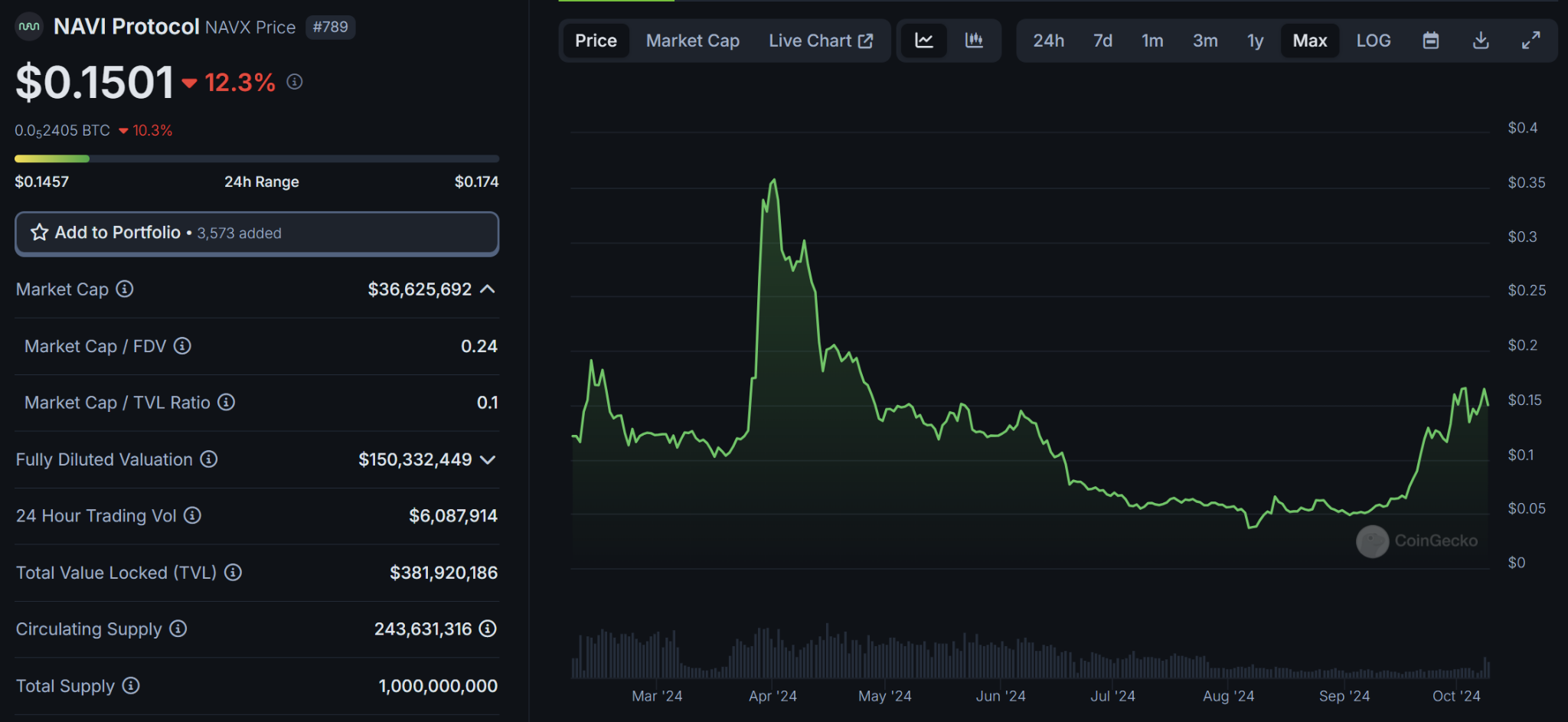Click info icon next to Circulating Supply label
1568x722 pixels.
coord(178,629)
